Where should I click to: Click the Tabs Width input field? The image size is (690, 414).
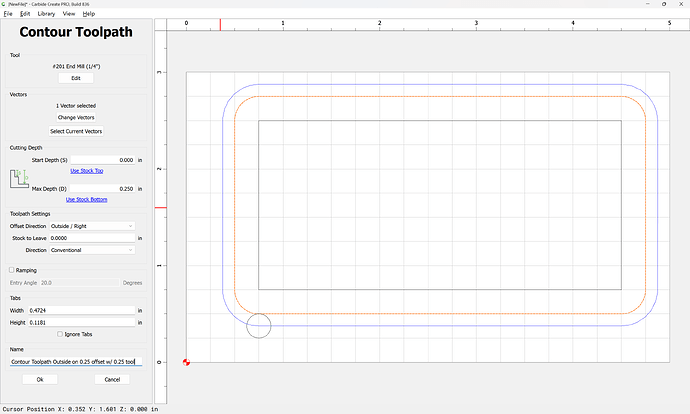pos(81,311)
